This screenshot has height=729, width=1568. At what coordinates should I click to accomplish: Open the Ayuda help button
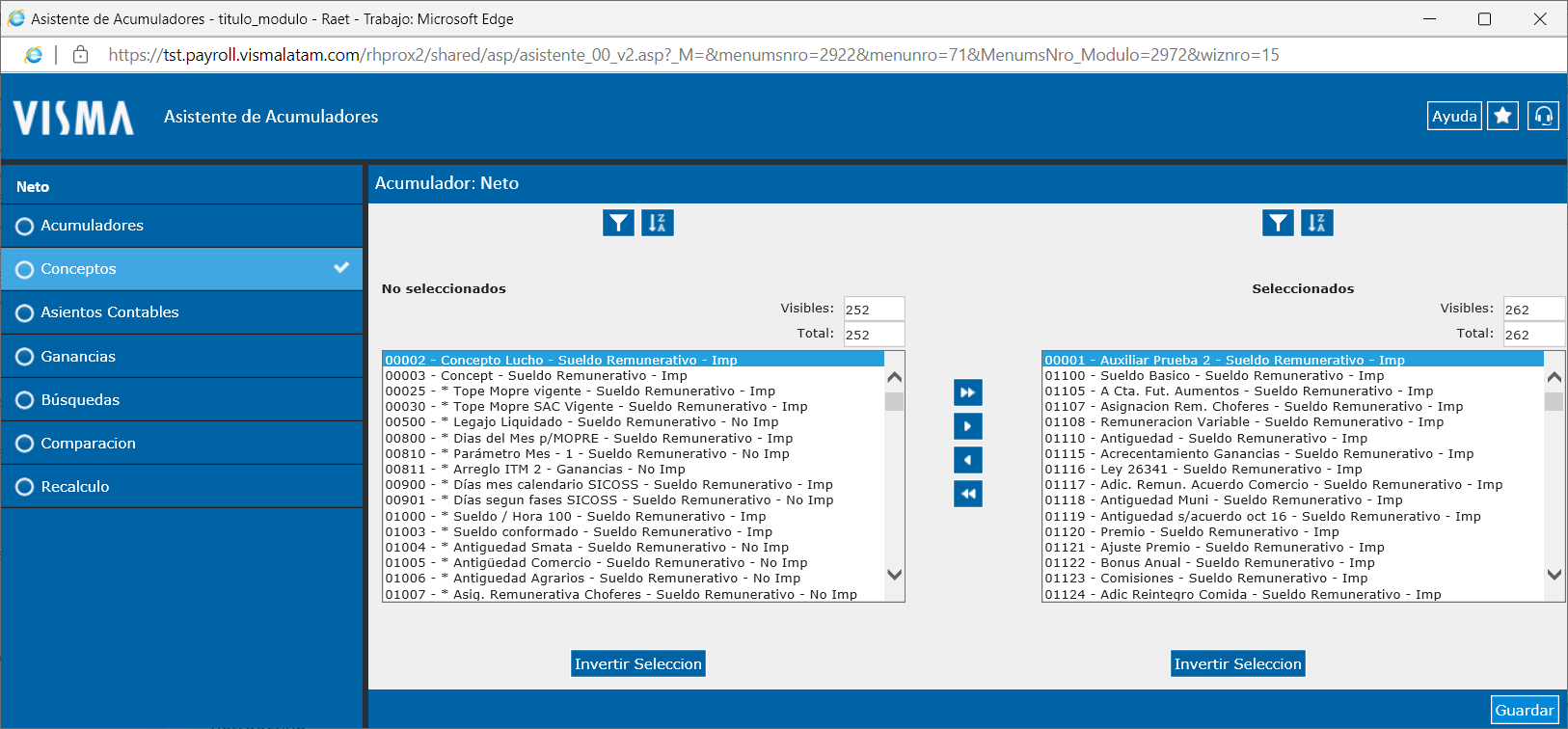pos(1454,116)
